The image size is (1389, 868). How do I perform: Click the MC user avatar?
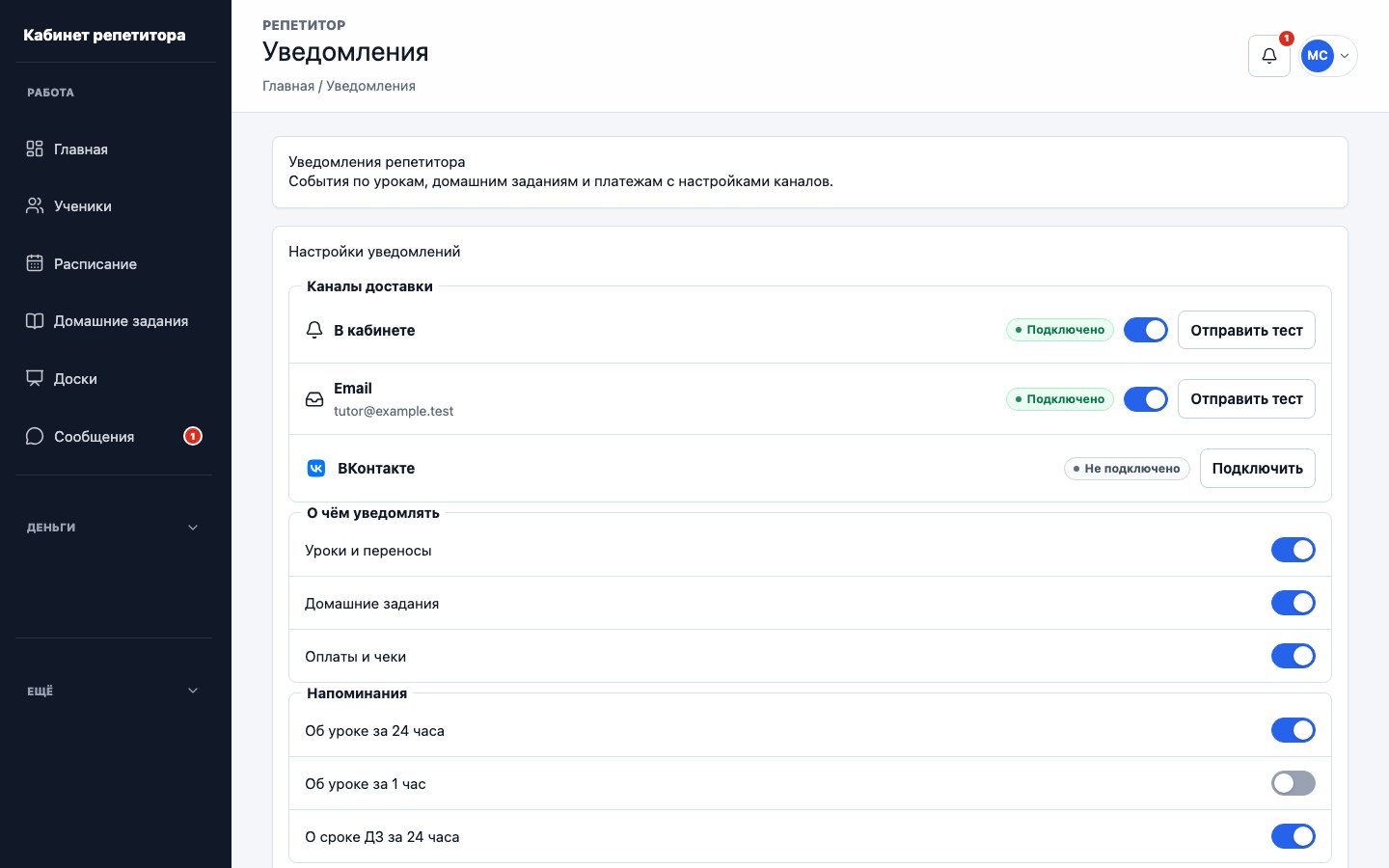tap(1318, 56)
